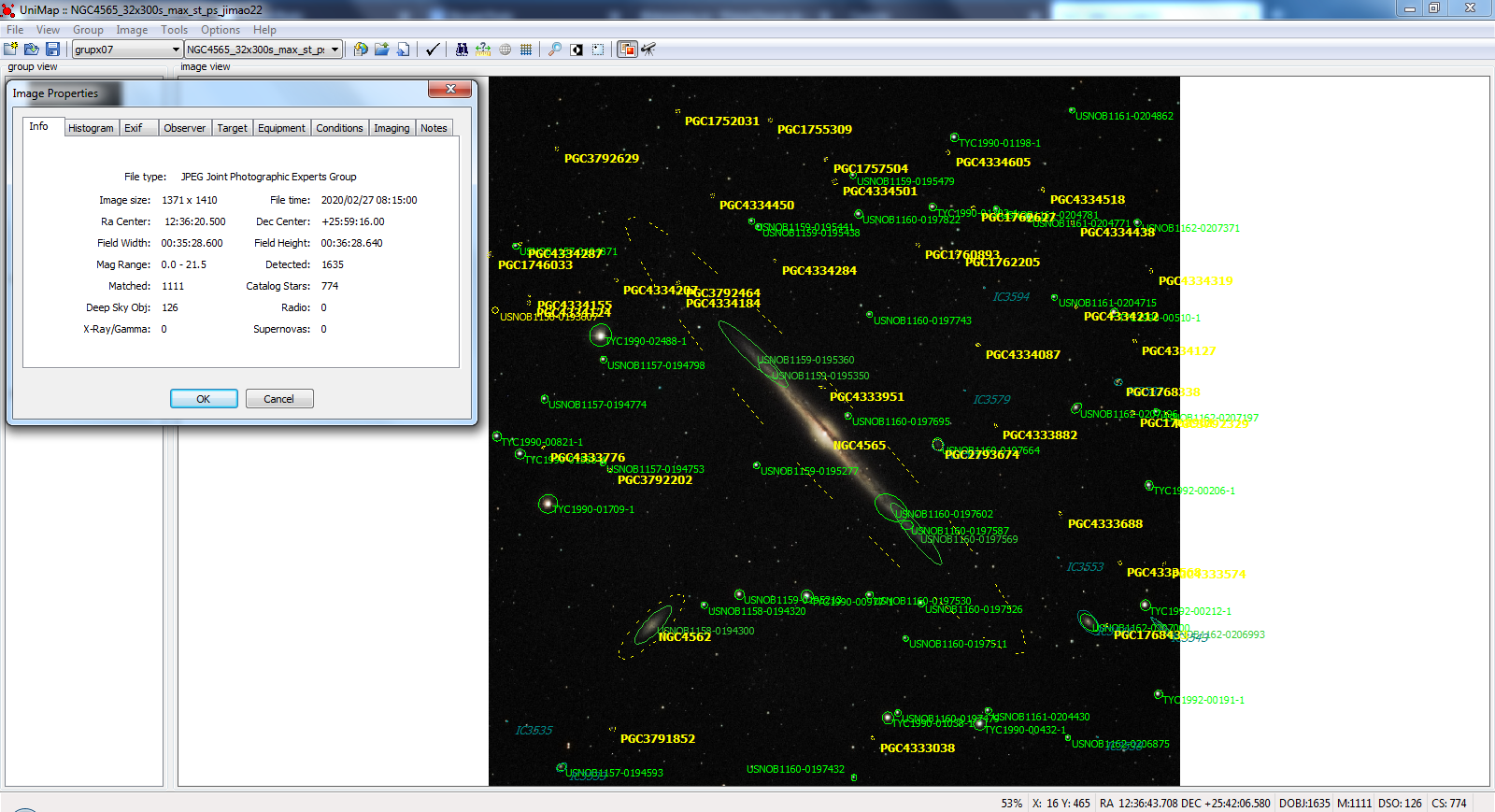Open the grupx07 group dropdown
Screen dimensions: 1495x812
pos(127,50)
